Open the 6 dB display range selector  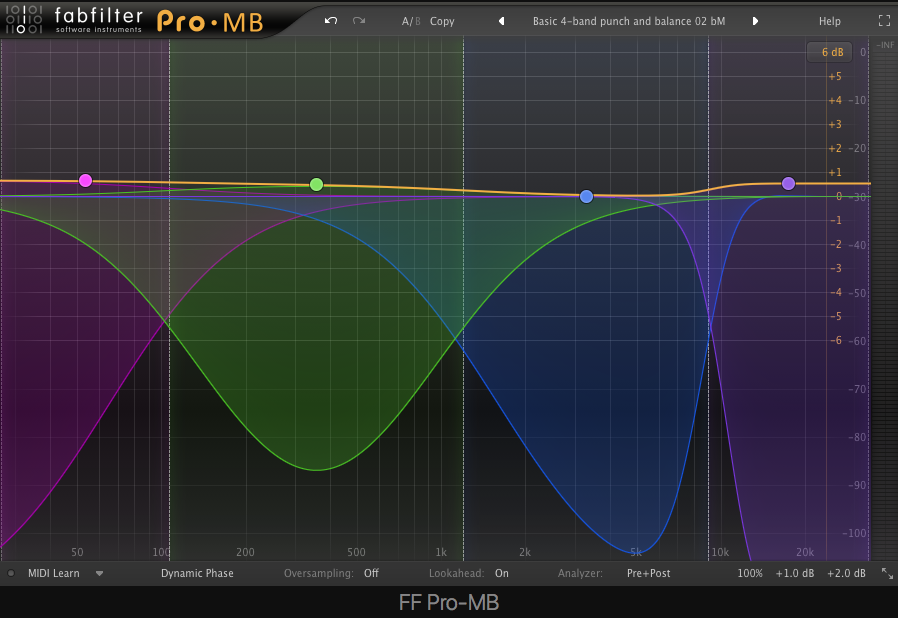click(x=830, y=52)
